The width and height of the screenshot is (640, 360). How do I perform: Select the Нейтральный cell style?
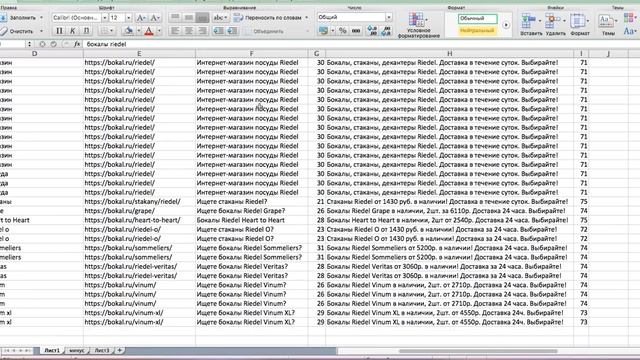(x=478, y=31)
